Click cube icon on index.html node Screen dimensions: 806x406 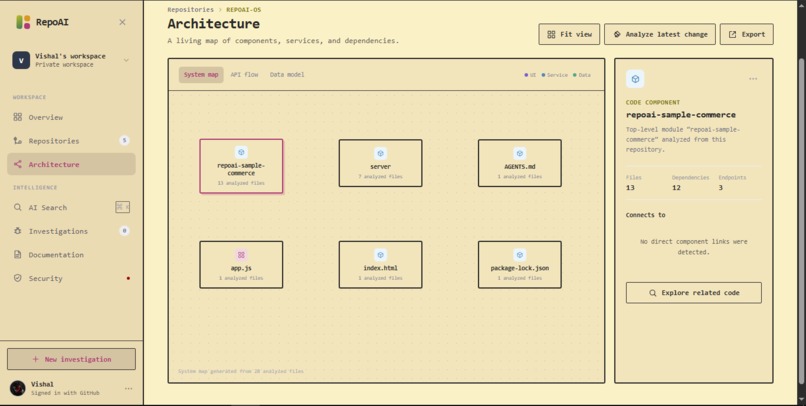pyautogui.click(x=380, y=255)
